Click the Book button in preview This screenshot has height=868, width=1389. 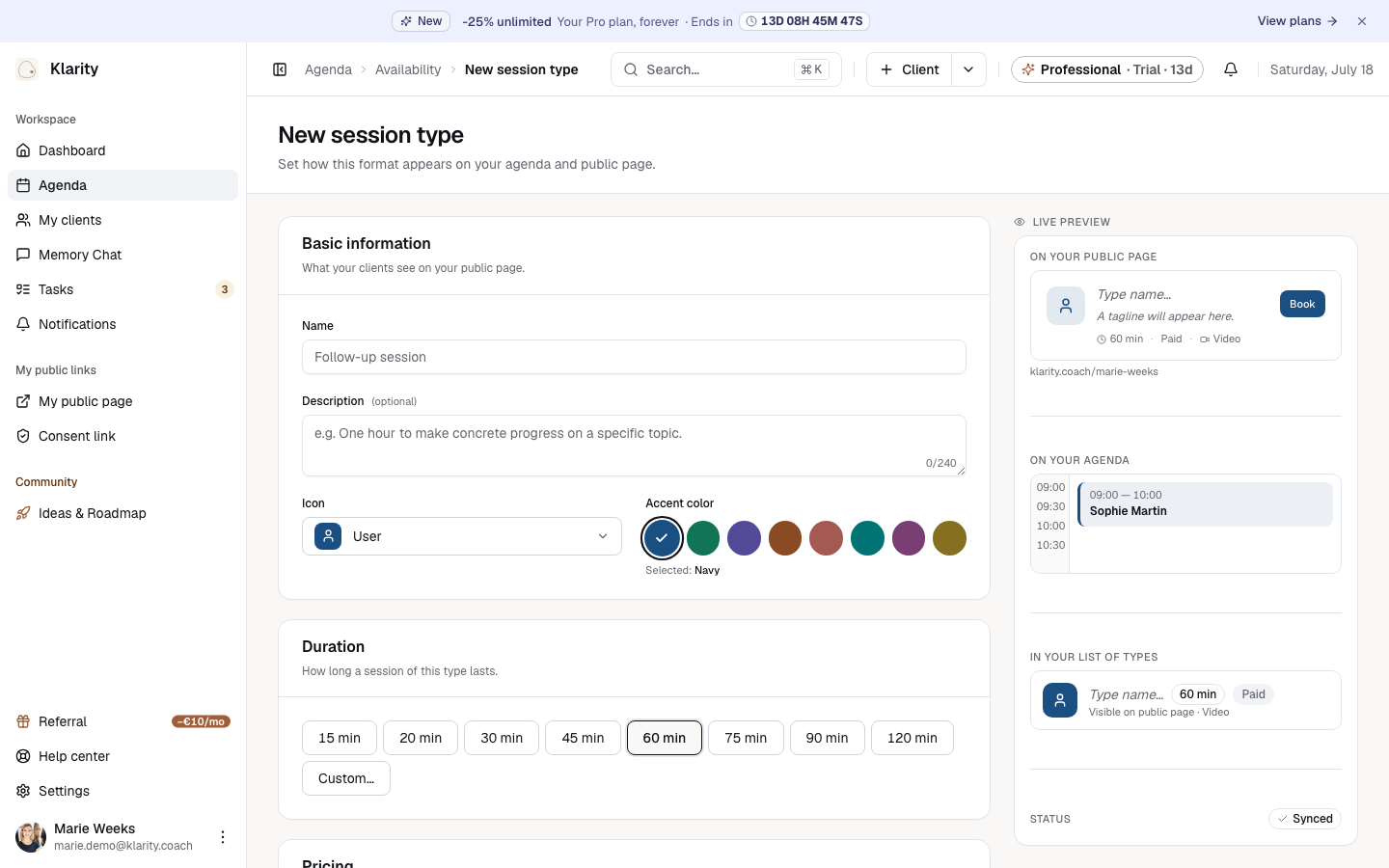(x=1302, y=304)
